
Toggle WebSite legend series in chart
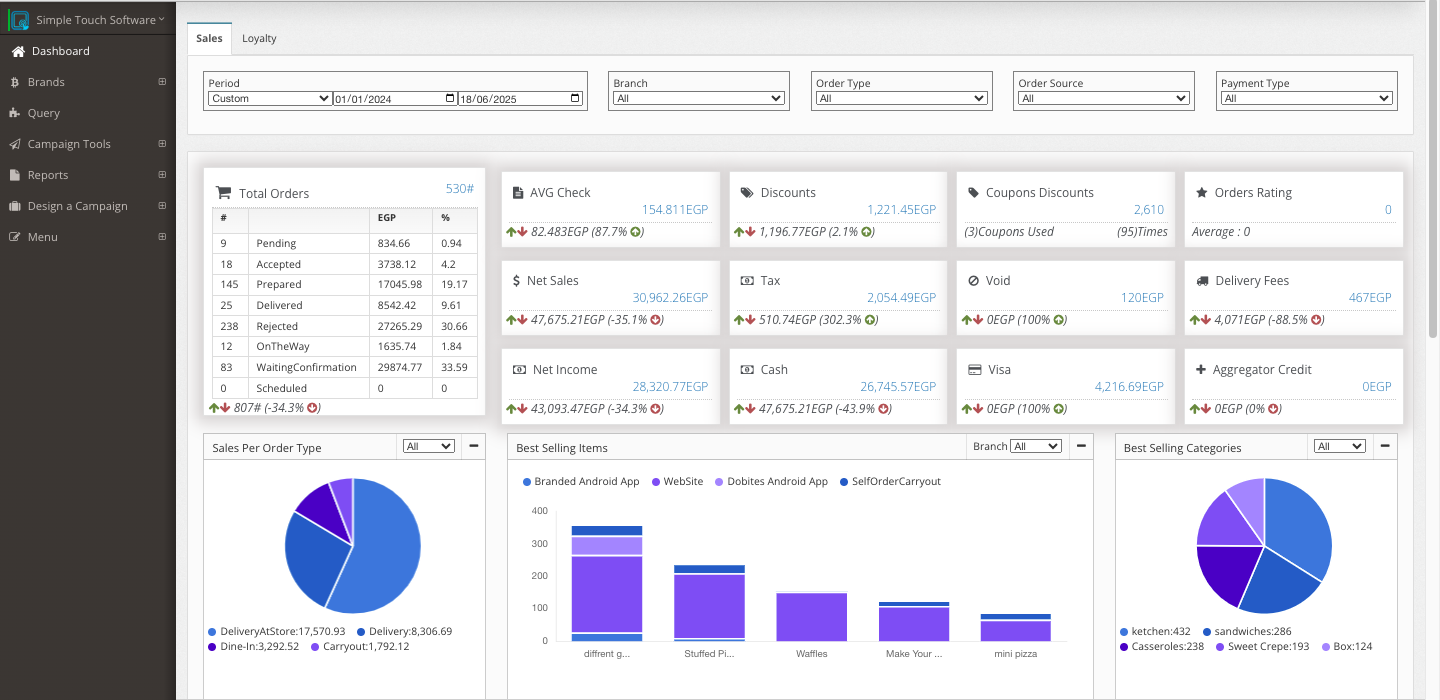click(677, 481)
